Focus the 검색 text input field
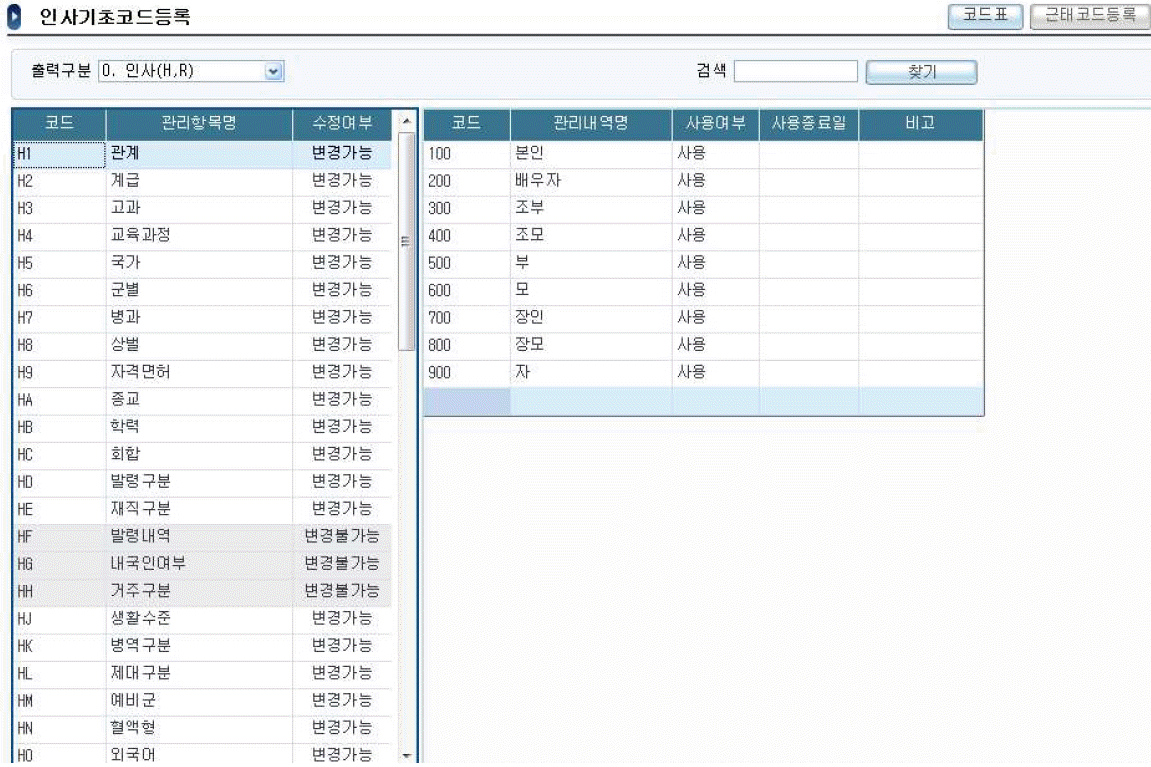 tap(796, 72)
